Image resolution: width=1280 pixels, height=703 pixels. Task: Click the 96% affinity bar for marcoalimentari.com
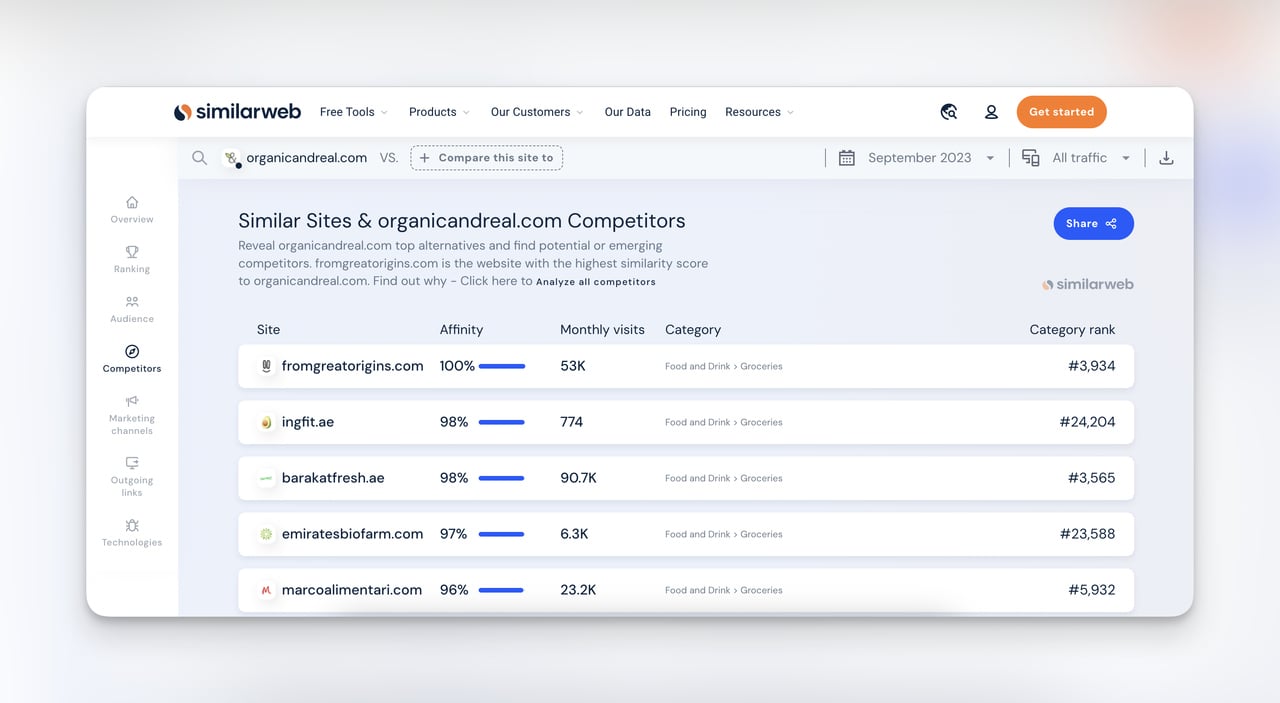(501, 590)
